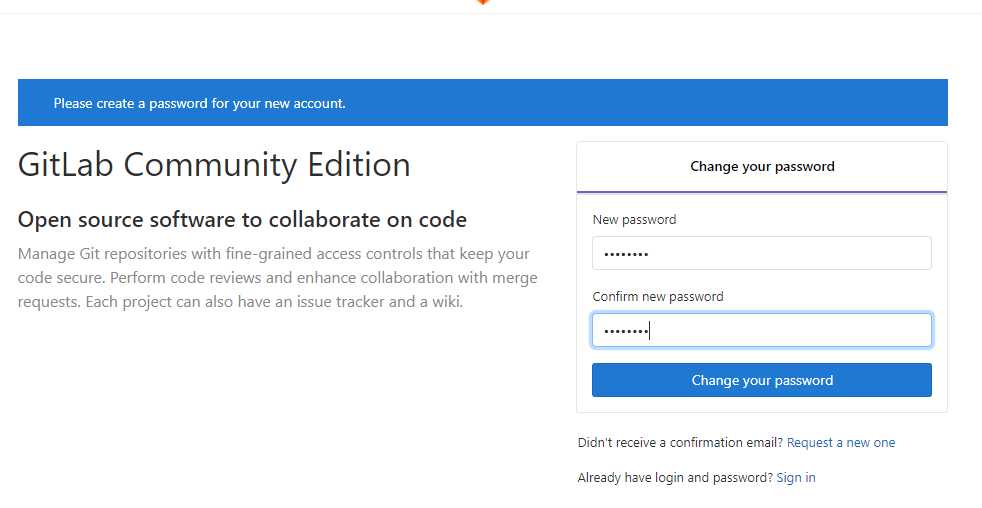This screenshot has width=982, height=508.
Task: Click the 'Manage Git repositories' description paragraph
Action: pyautogui.click(x=277, y=277)
